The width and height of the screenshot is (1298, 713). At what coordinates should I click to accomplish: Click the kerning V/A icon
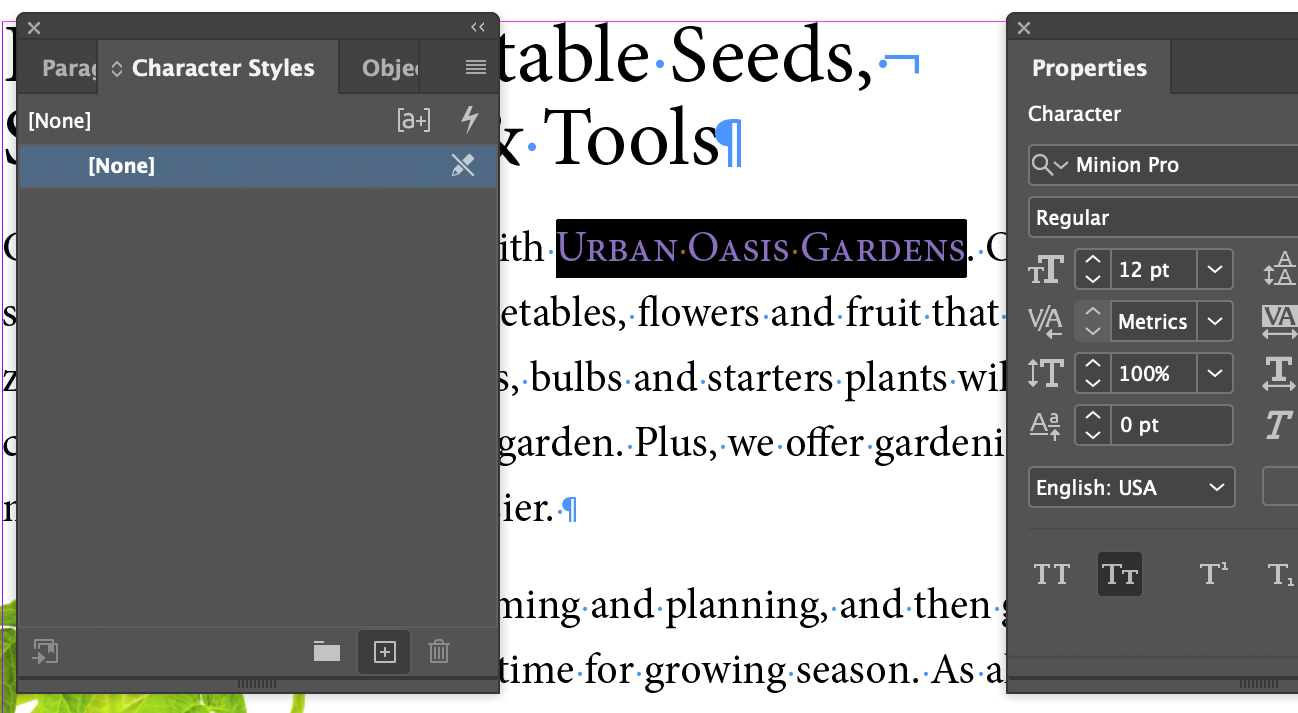[x=1046, y=322]
